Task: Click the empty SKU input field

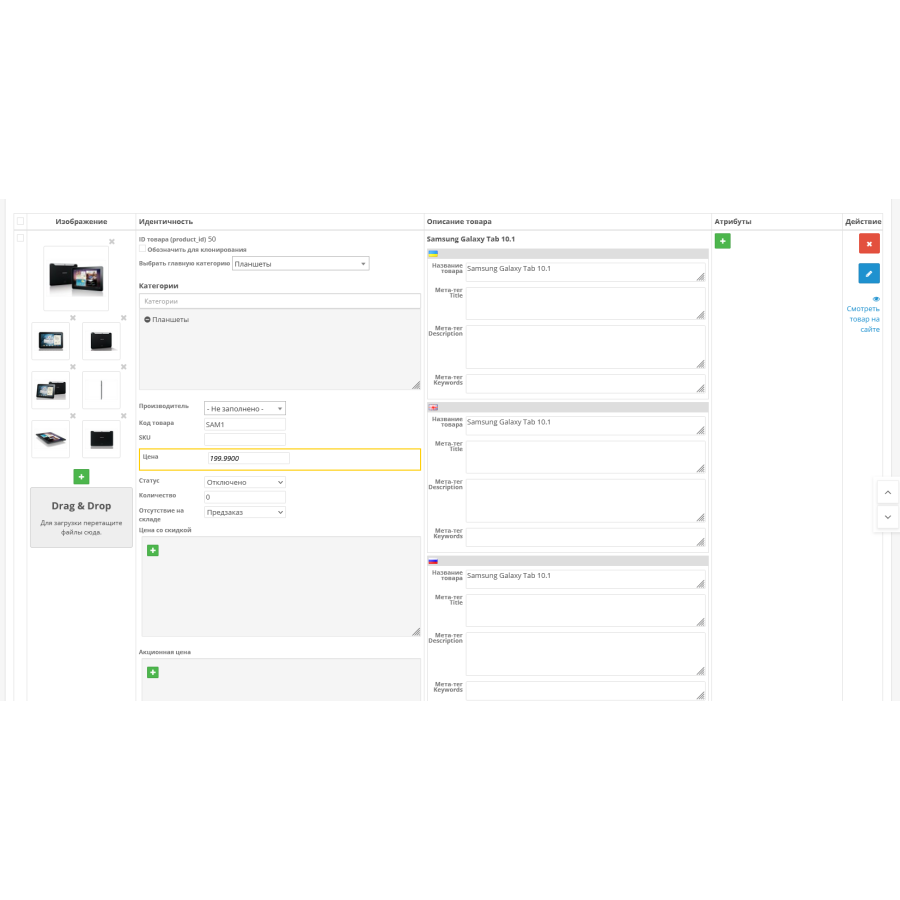Action: [245, 440]
